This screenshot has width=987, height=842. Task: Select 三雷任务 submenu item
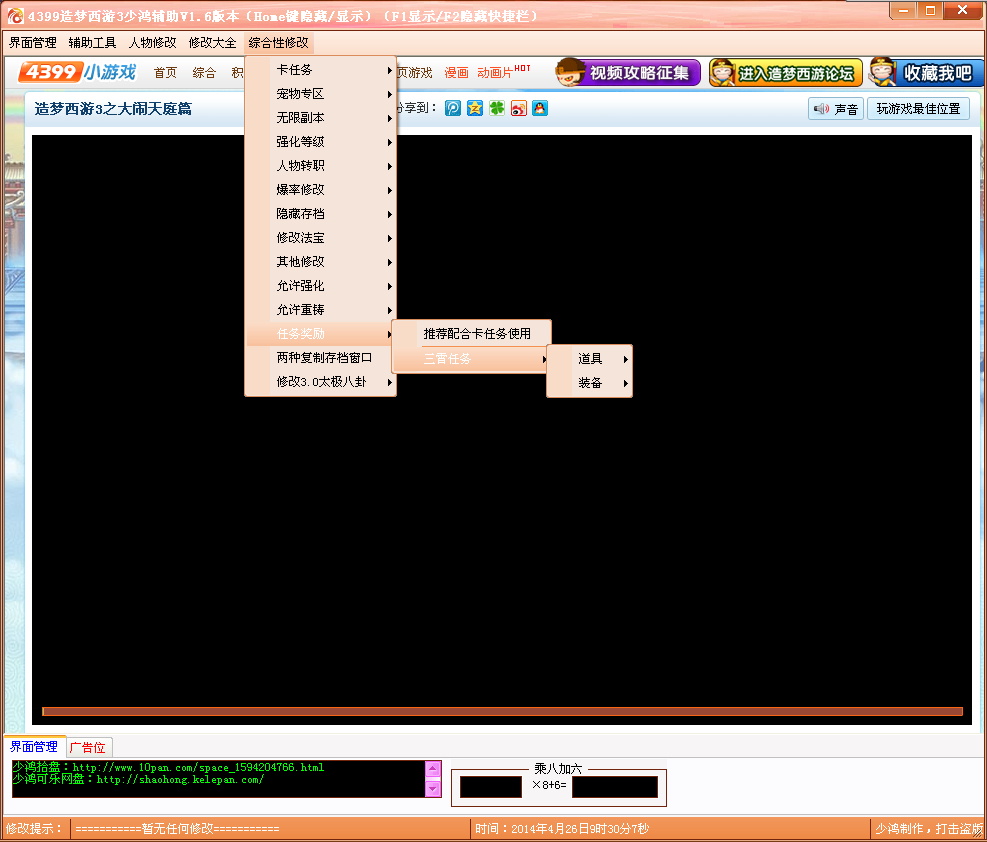[472, 359]
